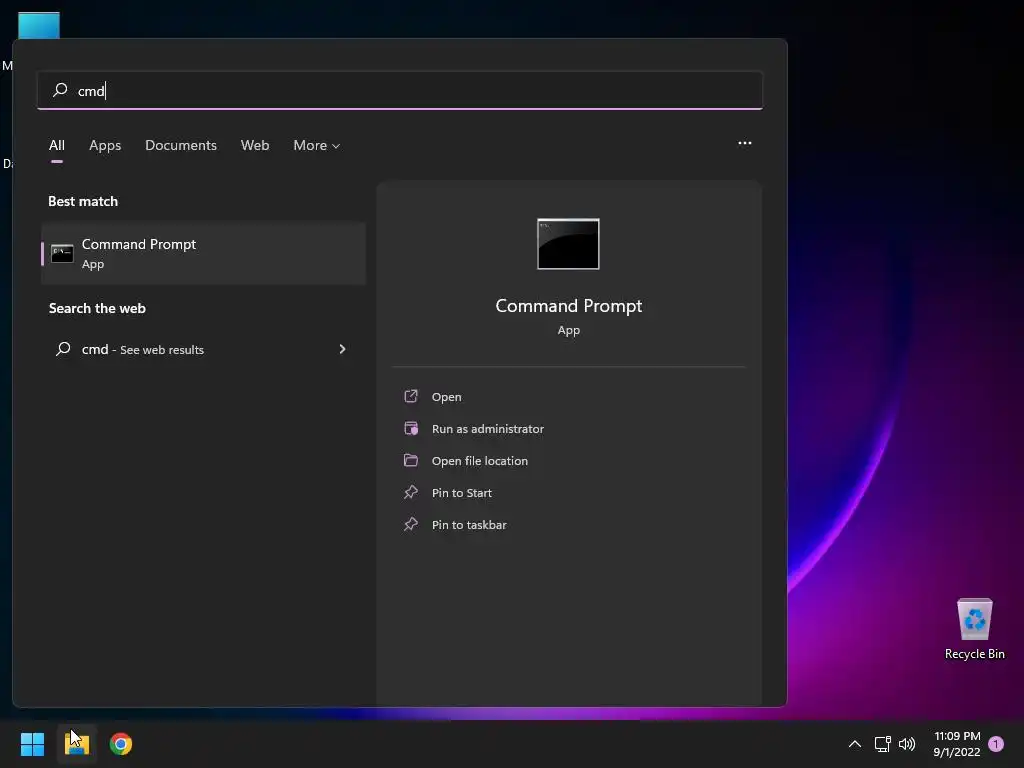The width and height of the screenshot is (1024, 768).
Task: Click the search magnifier icon in search box
Action: [60, 89]
